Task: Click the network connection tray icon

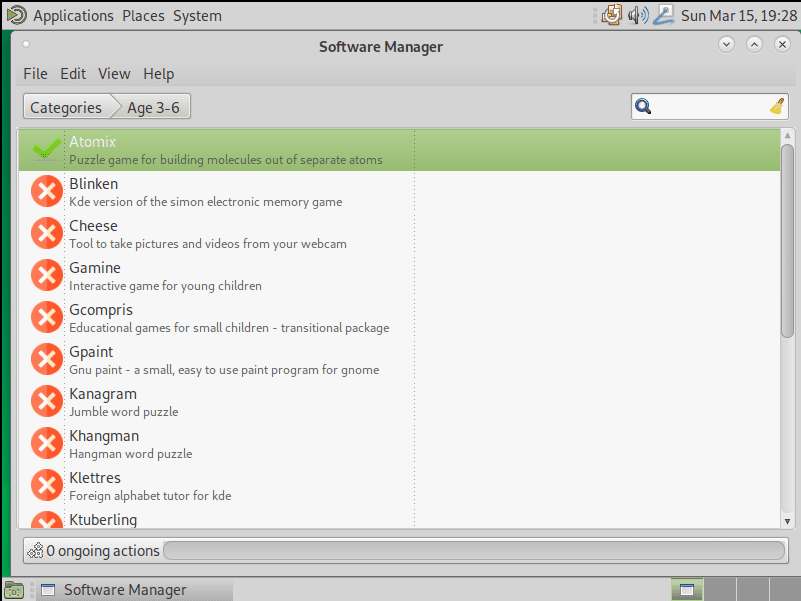Action: coord(664,15)
